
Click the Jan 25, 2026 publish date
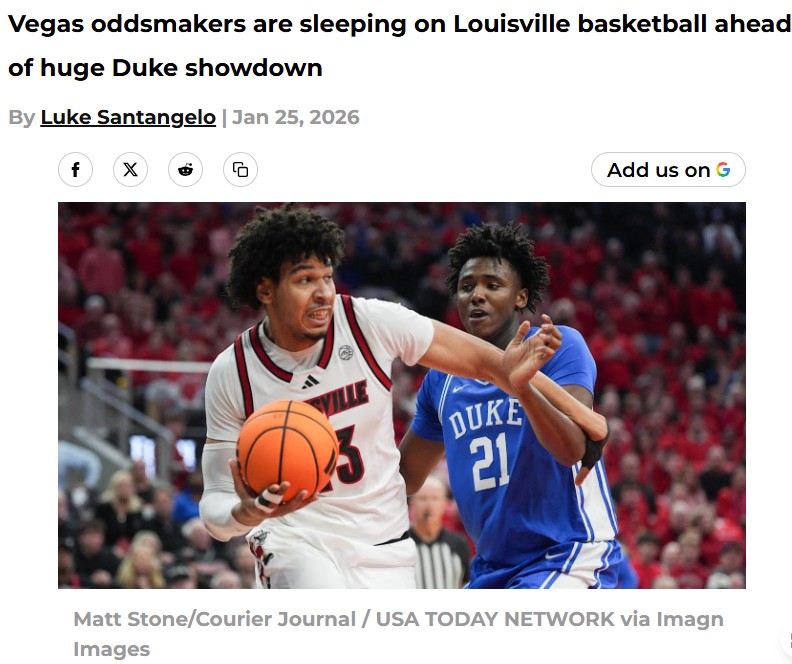295,117
